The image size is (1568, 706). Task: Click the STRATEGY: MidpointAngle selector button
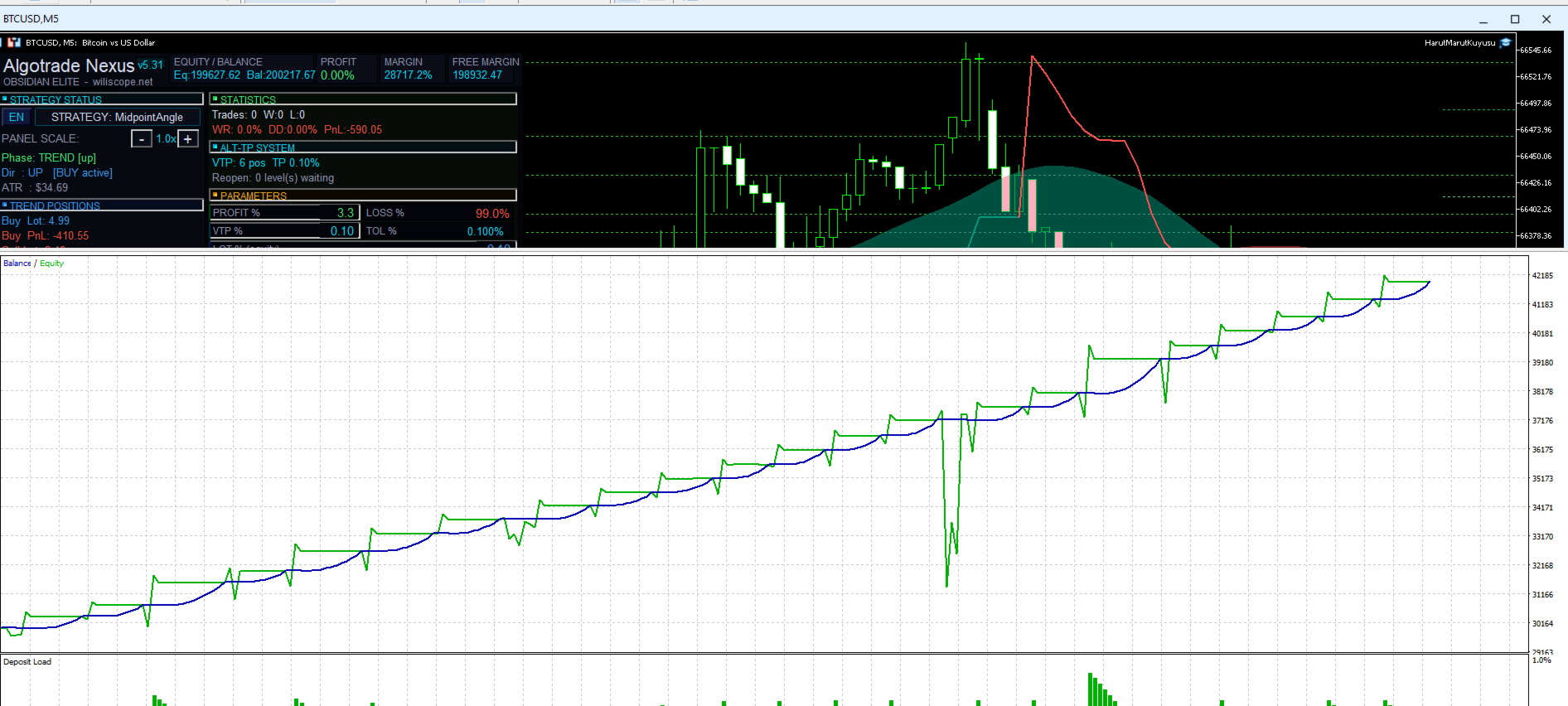tap(117, 118)
